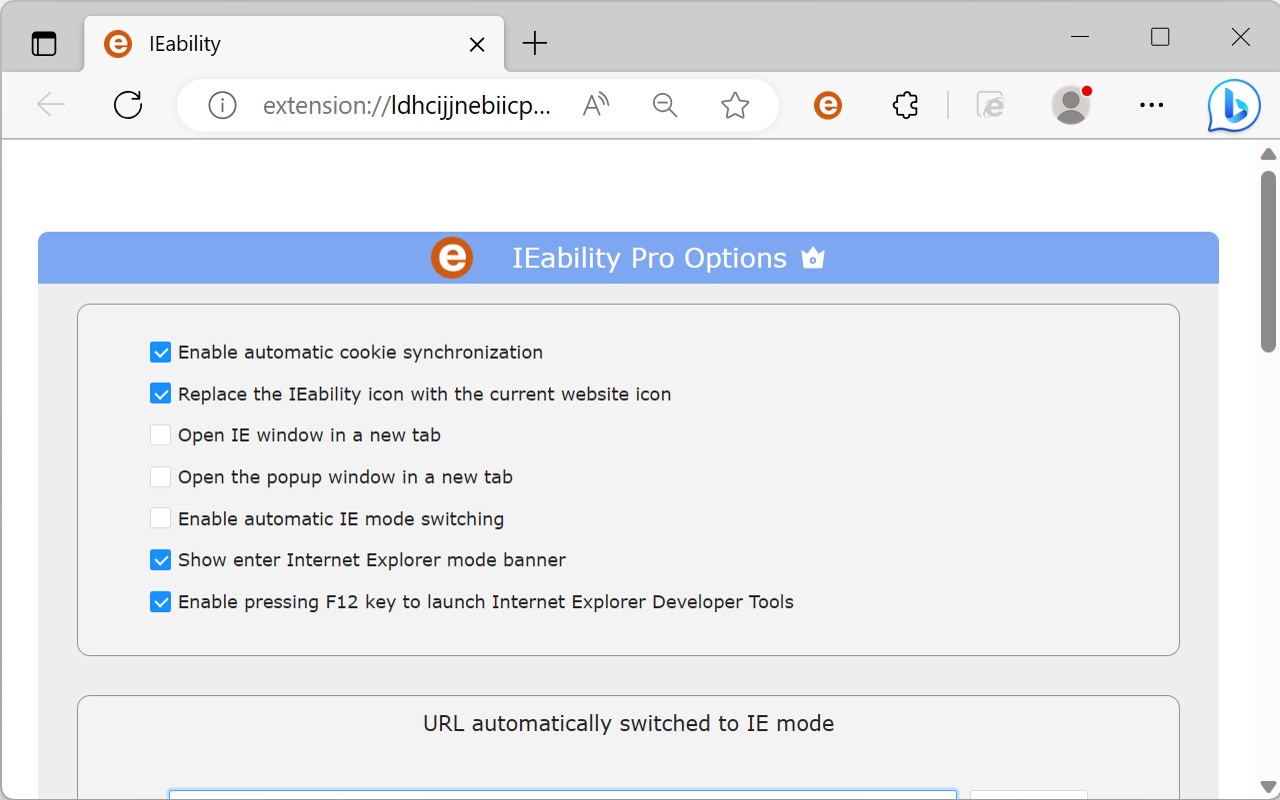Click the IEability extension toolbar icon
Viewport: 1280px width, 800px height.
click(828, 105)
